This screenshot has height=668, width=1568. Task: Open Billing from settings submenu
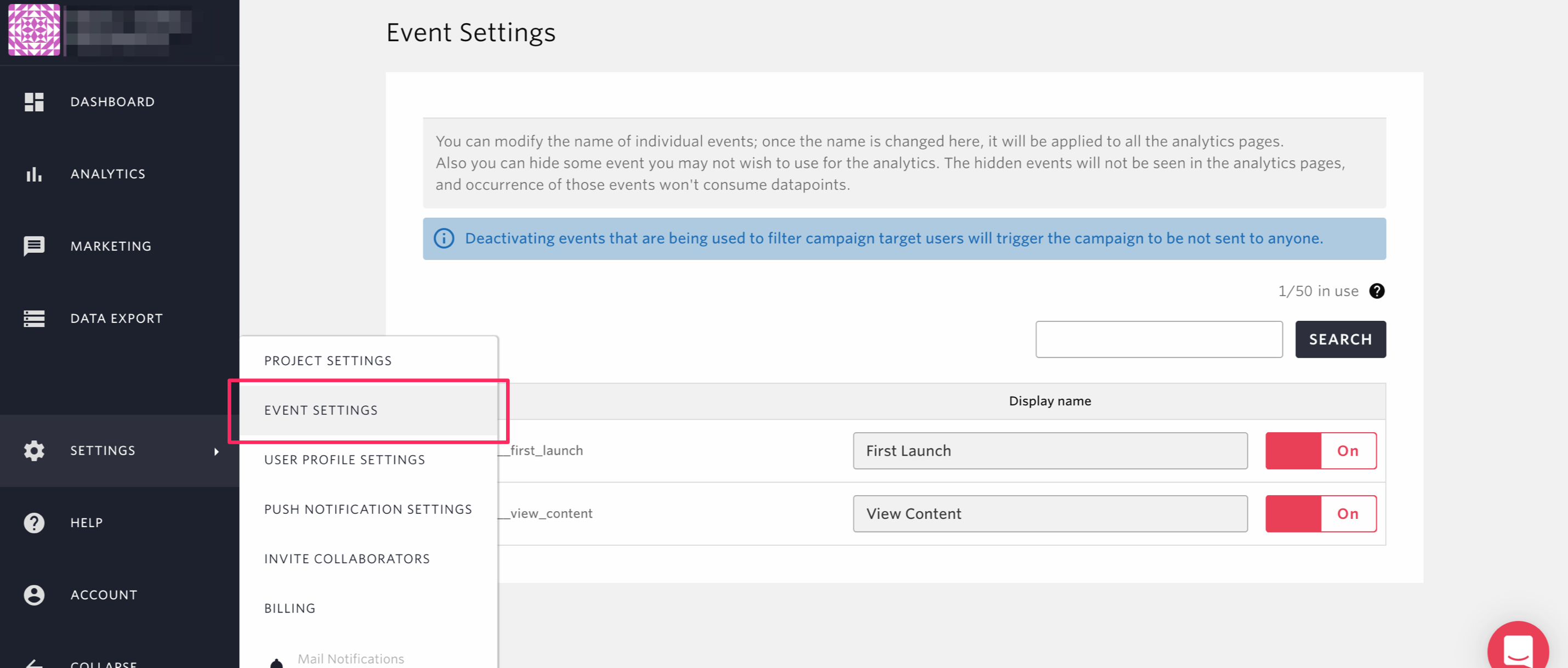pyautogui.click(x=289, y=608)
